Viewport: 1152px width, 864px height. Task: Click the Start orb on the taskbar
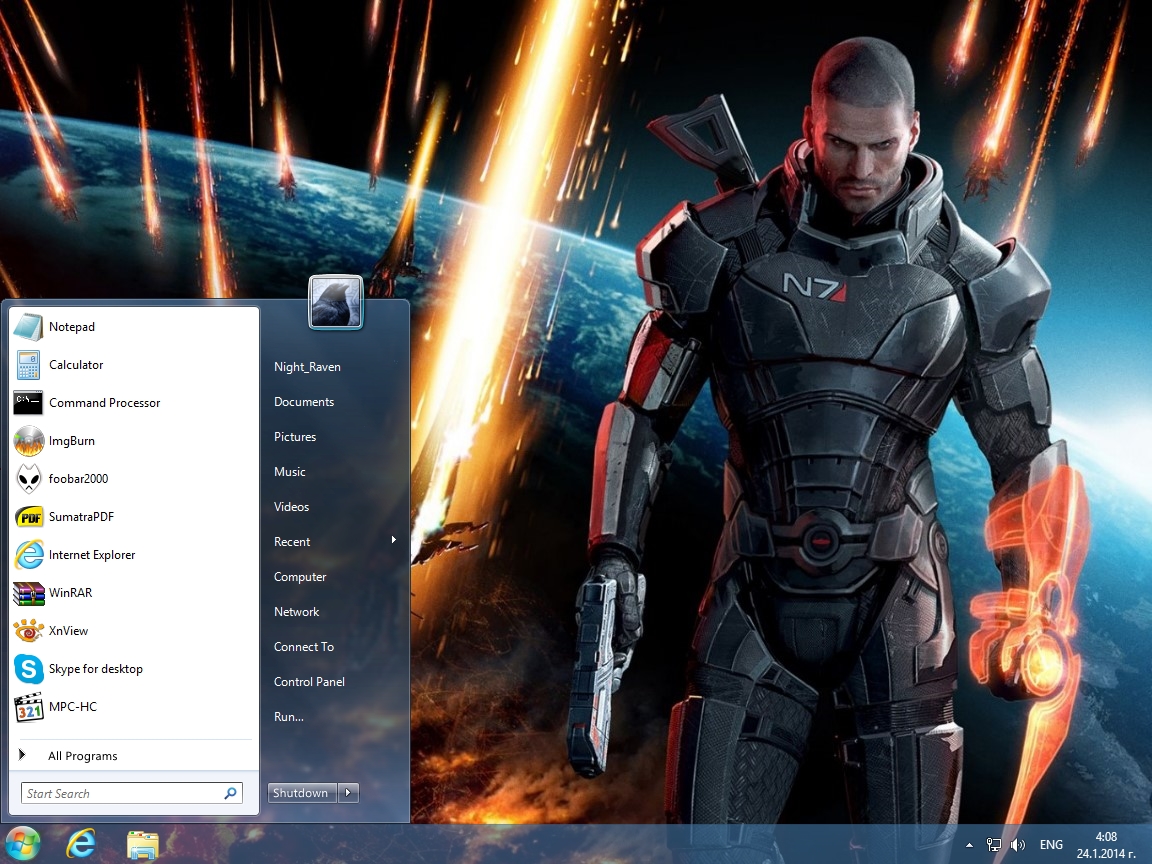(23, 844)
